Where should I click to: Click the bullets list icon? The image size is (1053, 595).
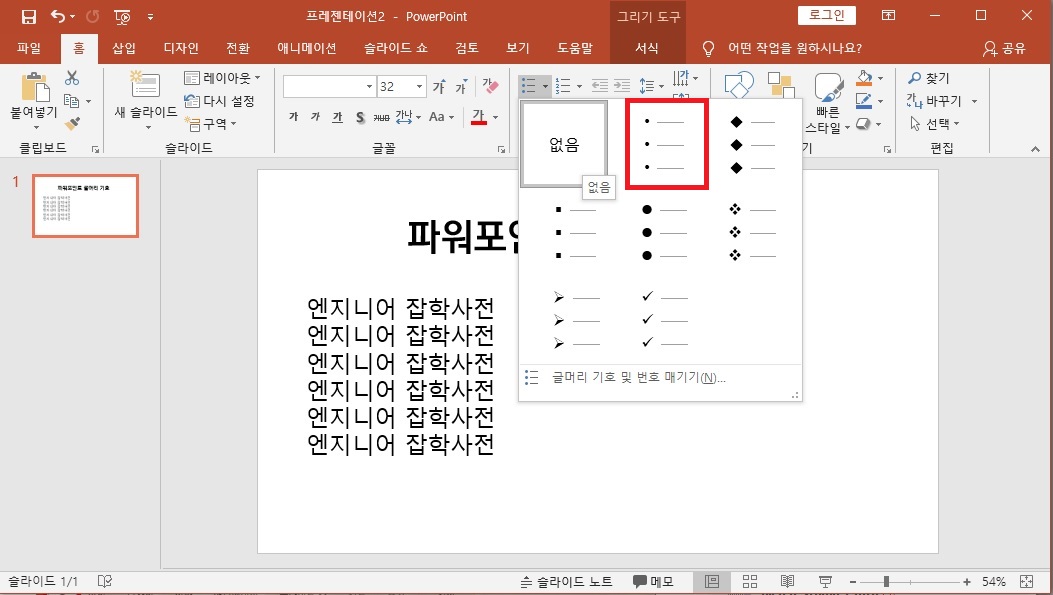pyautogui.click(x=529, y=85)
